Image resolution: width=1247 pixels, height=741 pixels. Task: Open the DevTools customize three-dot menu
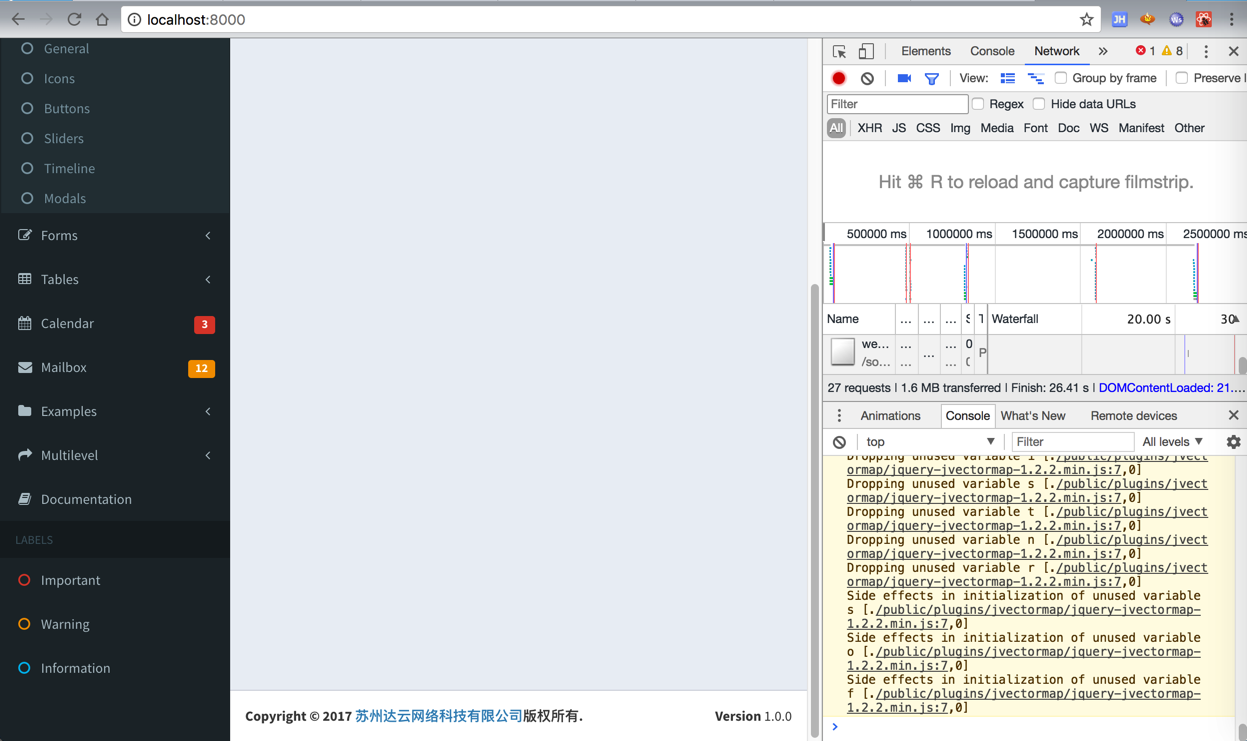[1206, 51]
